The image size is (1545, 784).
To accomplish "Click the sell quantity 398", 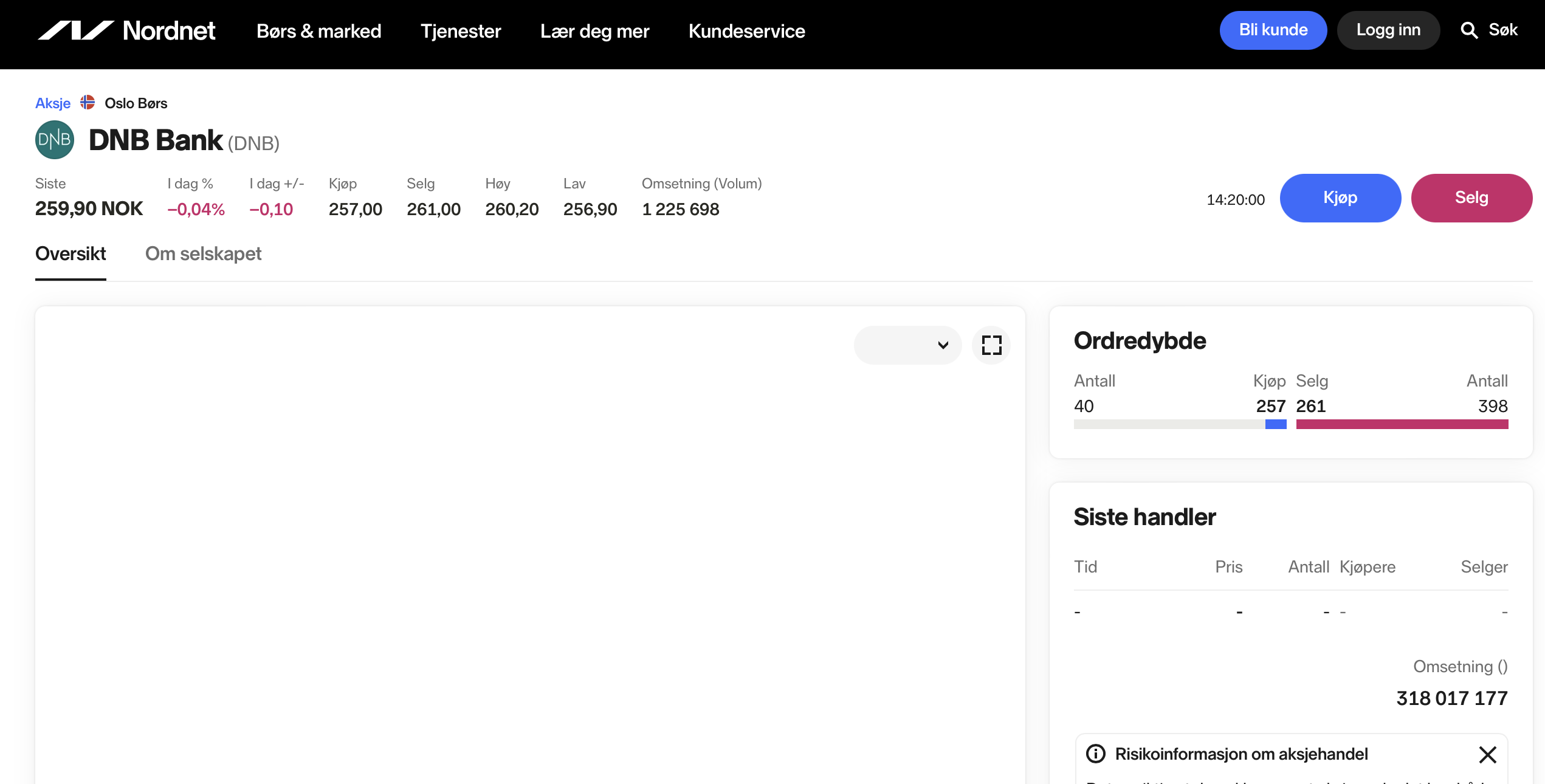I will (x=1493, y=406).
